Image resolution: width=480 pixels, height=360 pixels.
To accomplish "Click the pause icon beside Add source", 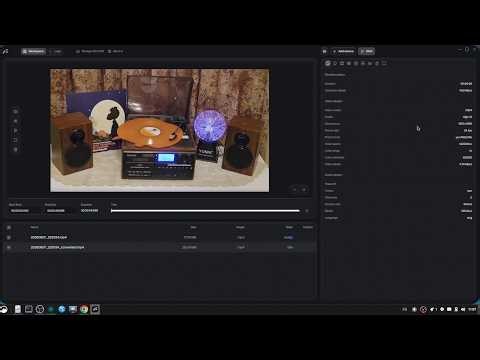I will 324,51.
